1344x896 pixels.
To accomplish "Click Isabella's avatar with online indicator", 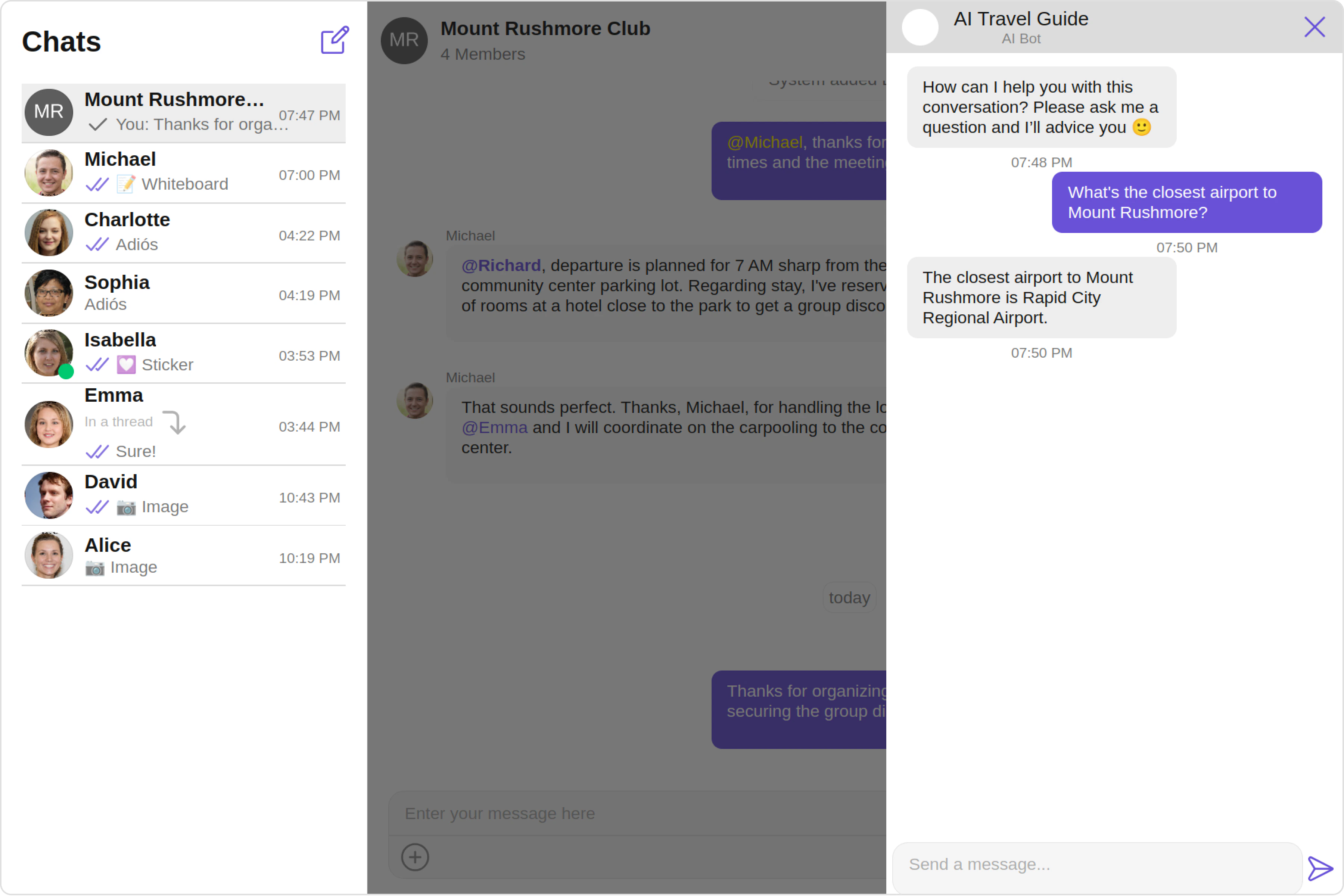I will tap(49, 353).
